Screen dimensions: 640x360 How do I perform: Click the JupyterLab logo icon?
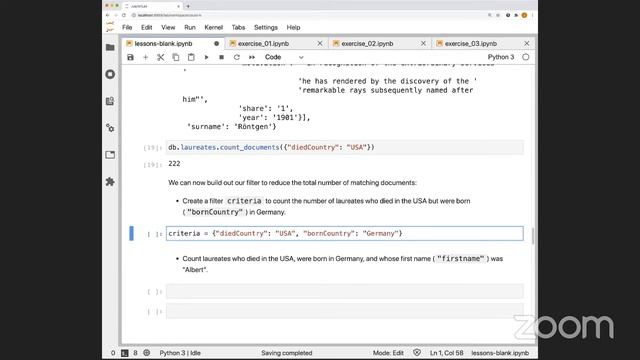click(x=110, y=27)
